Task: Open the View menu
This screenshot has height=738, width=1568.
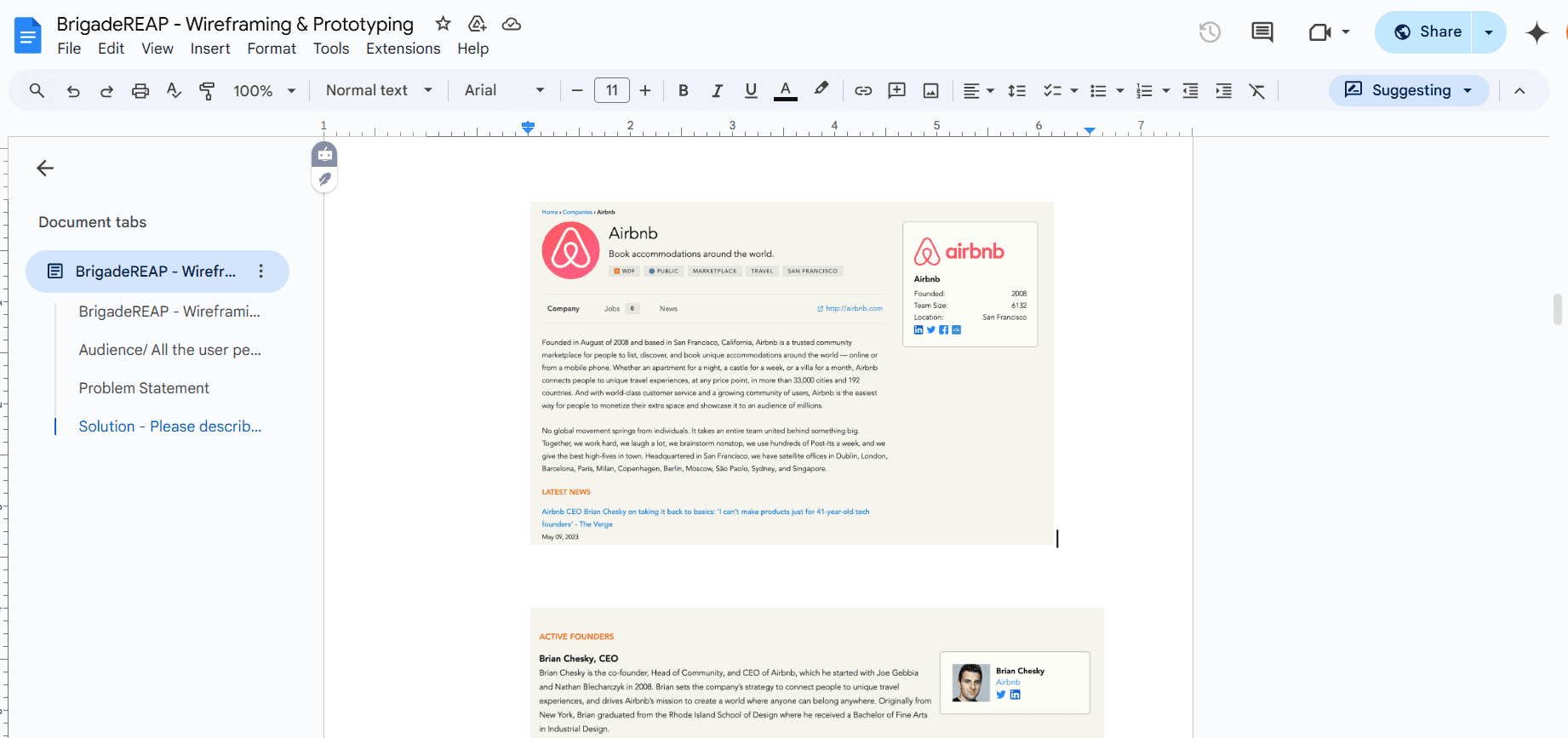Action: tap(157, 49)
